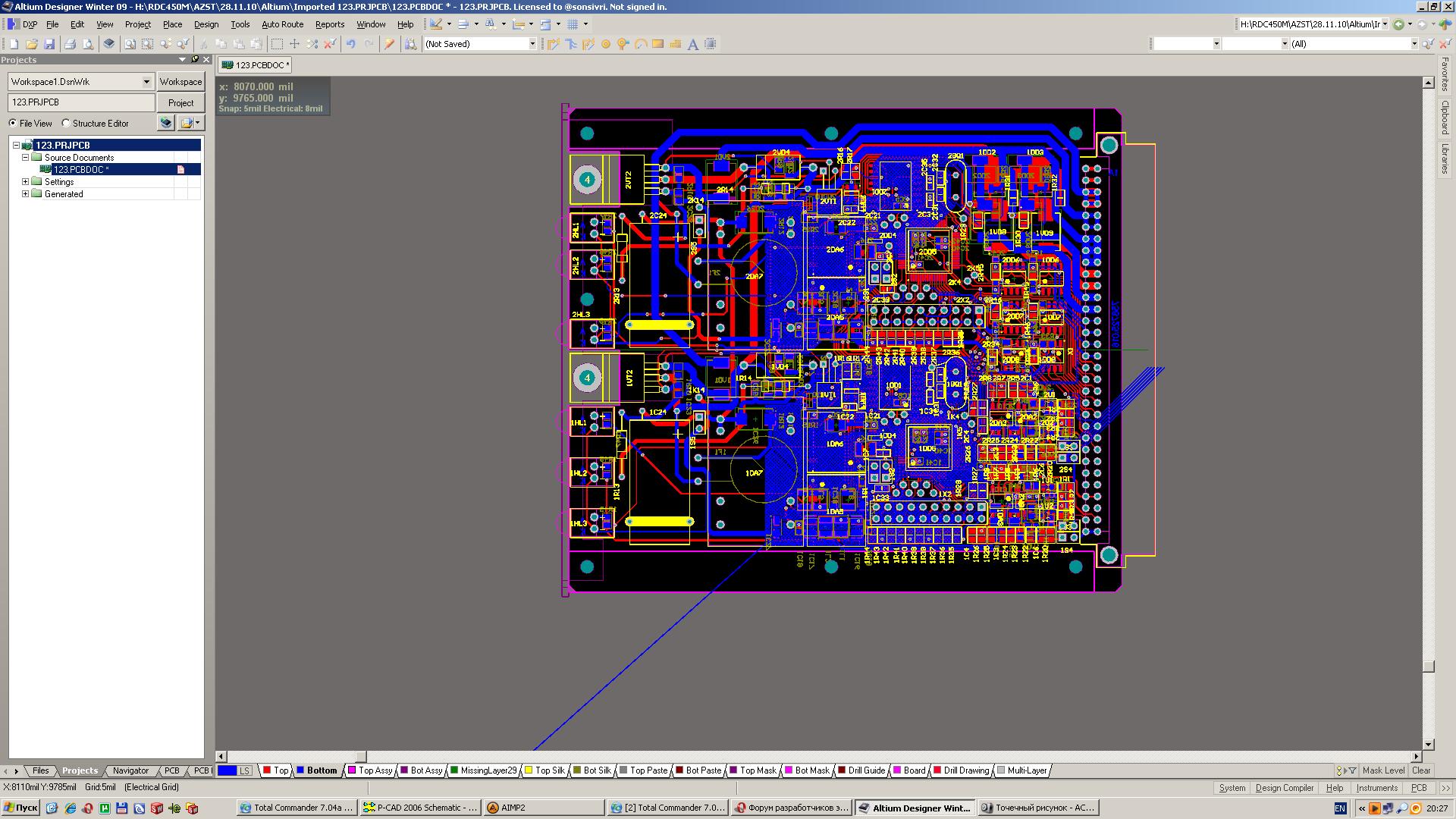Deselect all with the deselect icon
Screen dimensions: 1456x819
312,44
